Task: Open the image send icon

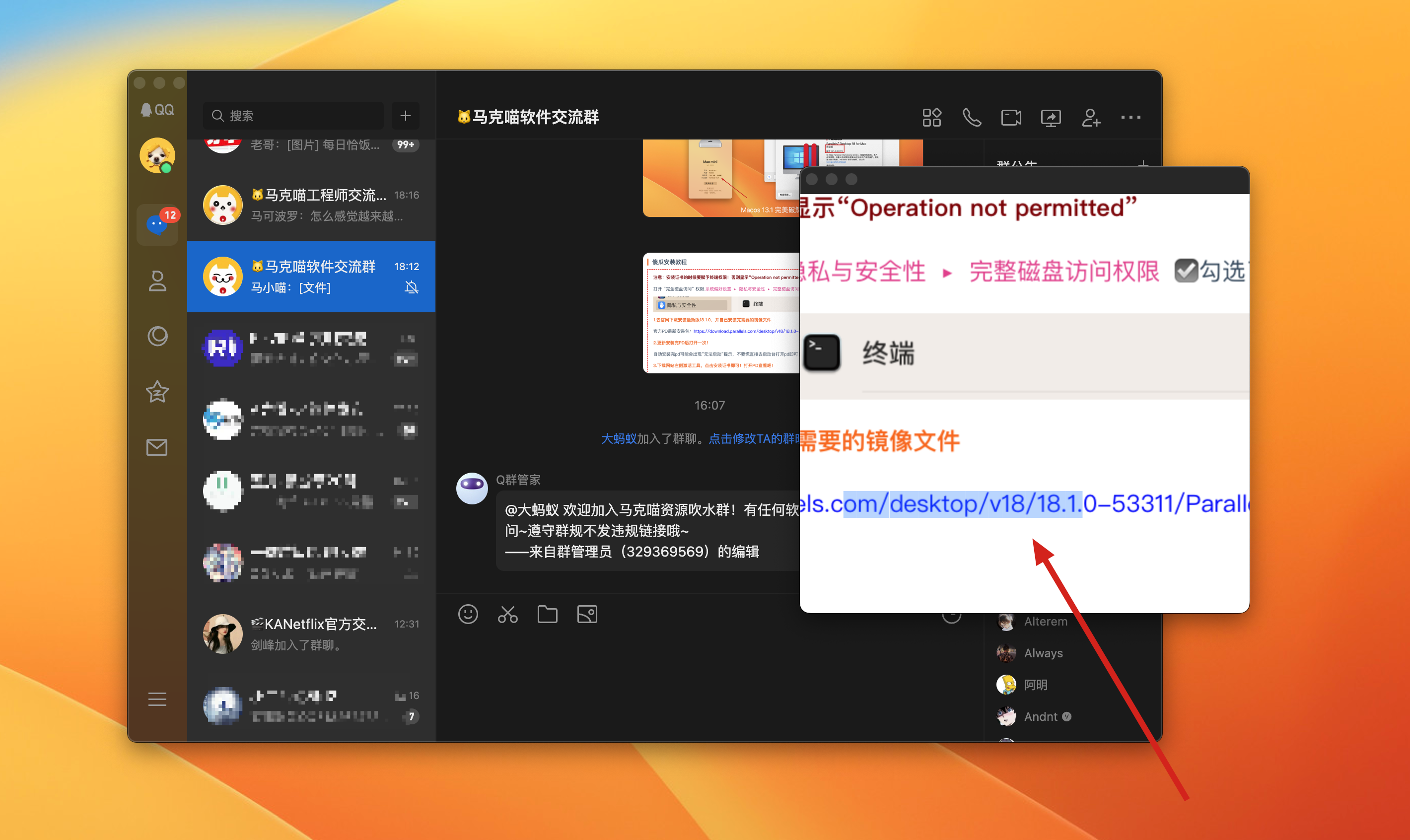Action: [x=587, y=614]
